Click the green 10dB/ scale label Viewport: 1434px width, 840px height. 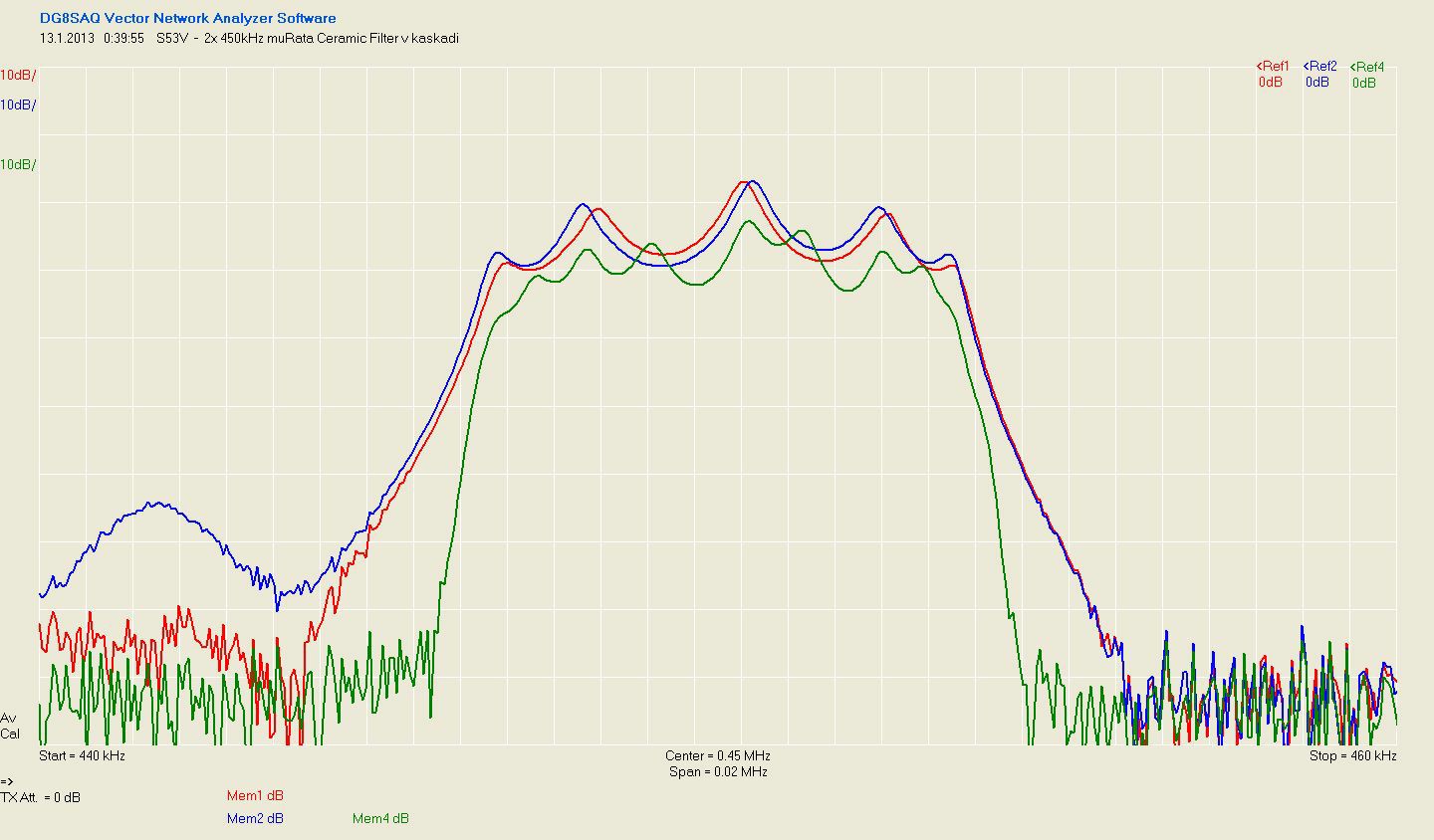pos(18,164)
